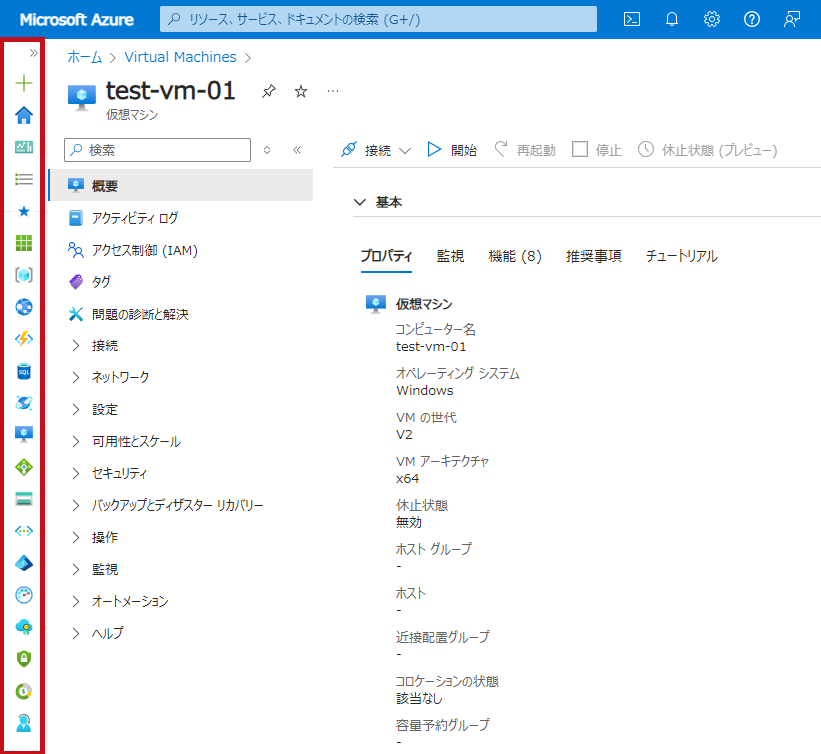
Task: Open All resources green grid icon
Action: click(24, 243)
